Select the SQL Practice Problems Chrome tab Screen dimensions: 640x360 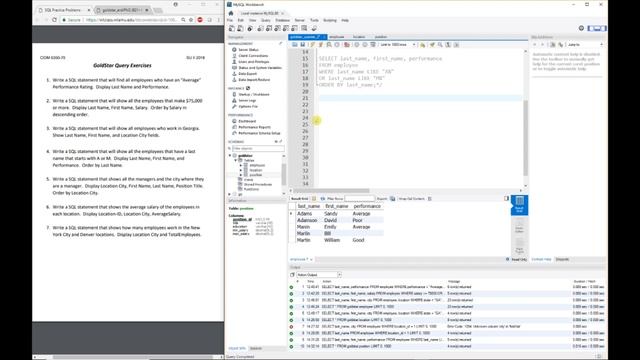click(x=64, y=10)
